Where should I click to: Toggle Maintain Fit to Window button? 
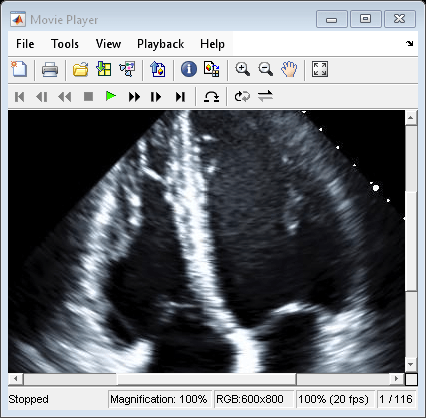pyautogui.click(x=320, y=69)
